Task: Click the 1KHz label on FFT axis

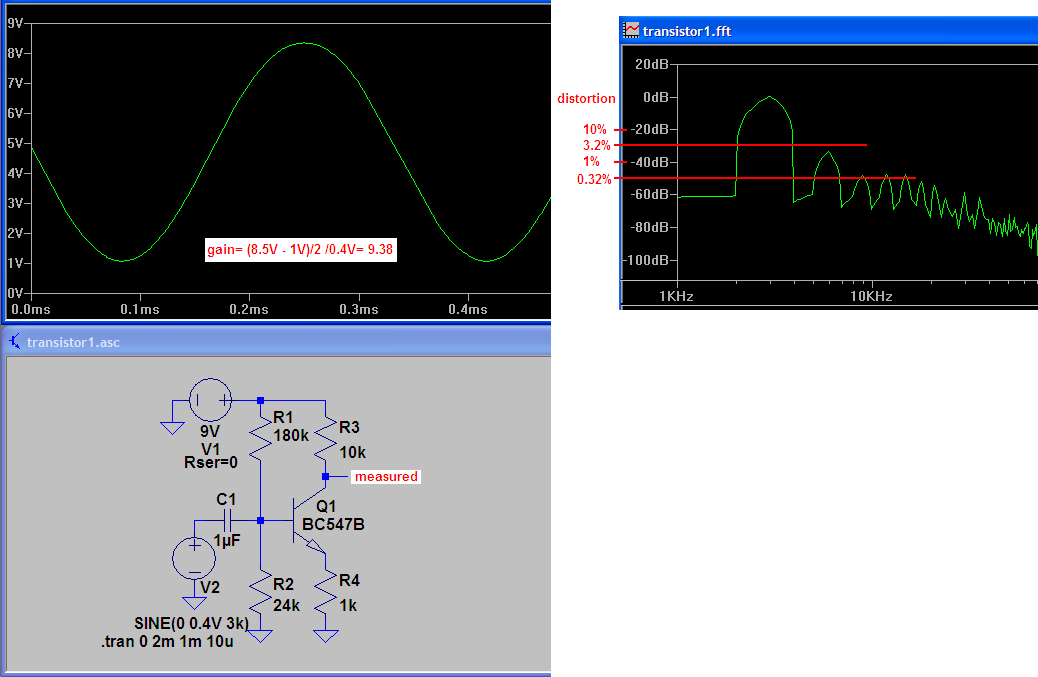Action: point(676,296)
